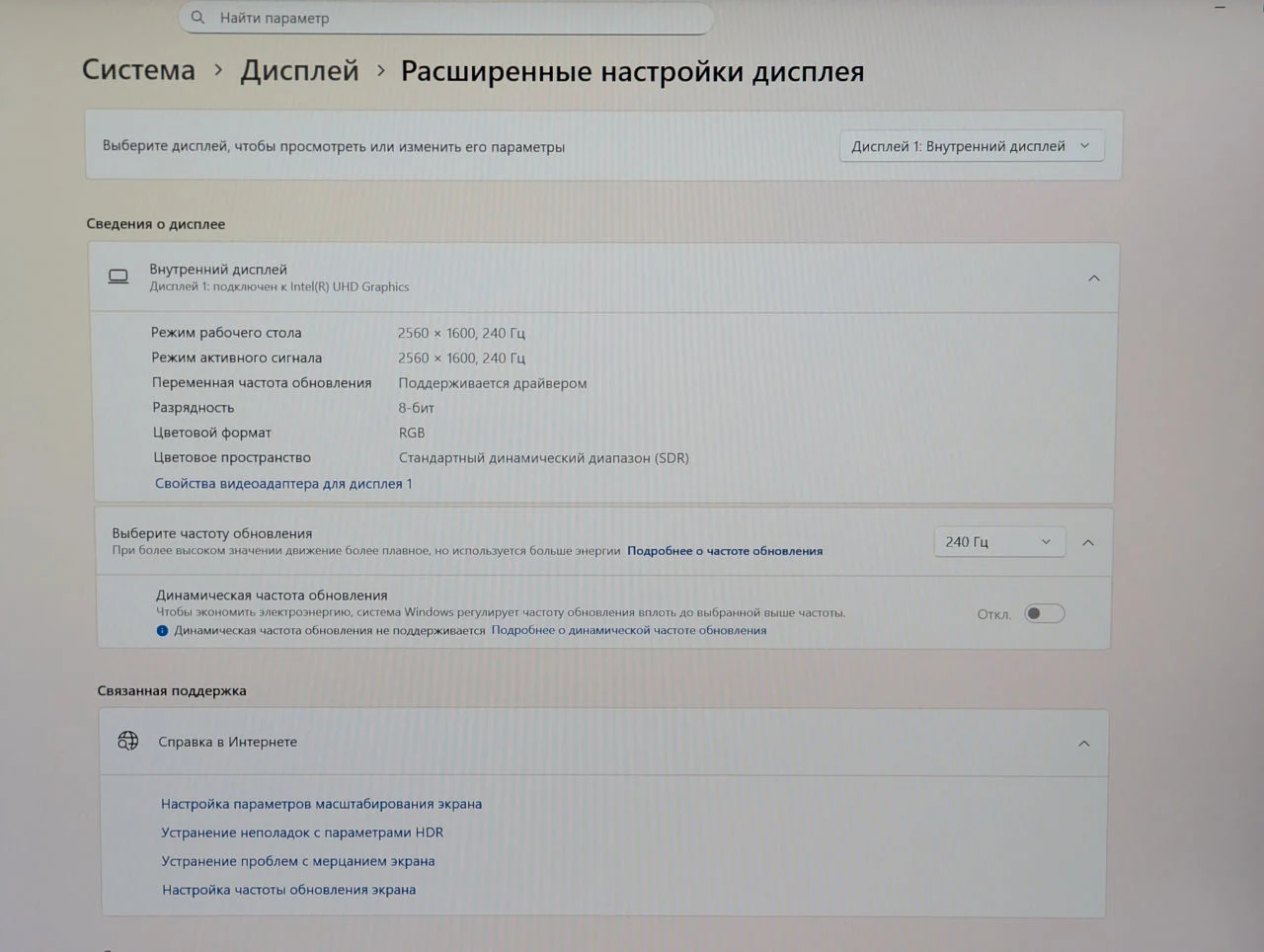The height and width of the screenshot is (952, 1264).
Task: Click the RGB color format value
Action: [x=412, y=433]
